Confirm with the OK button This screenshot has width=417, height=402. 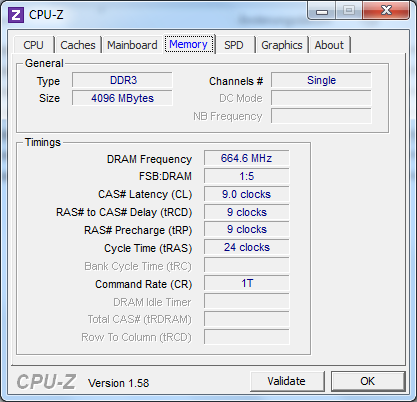[x=368, y=381]
